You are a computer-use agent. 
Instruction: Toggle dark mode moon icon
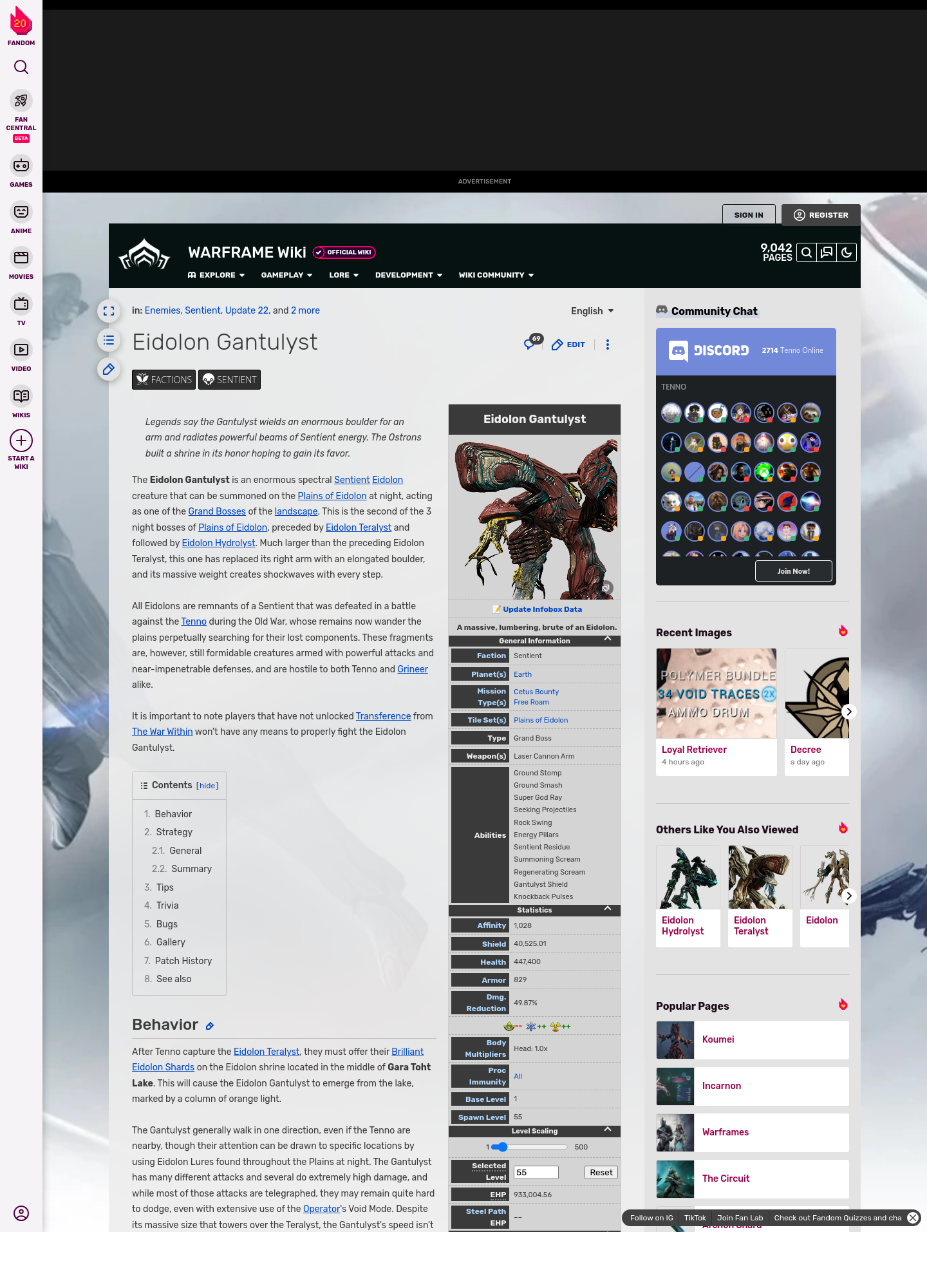847,253
